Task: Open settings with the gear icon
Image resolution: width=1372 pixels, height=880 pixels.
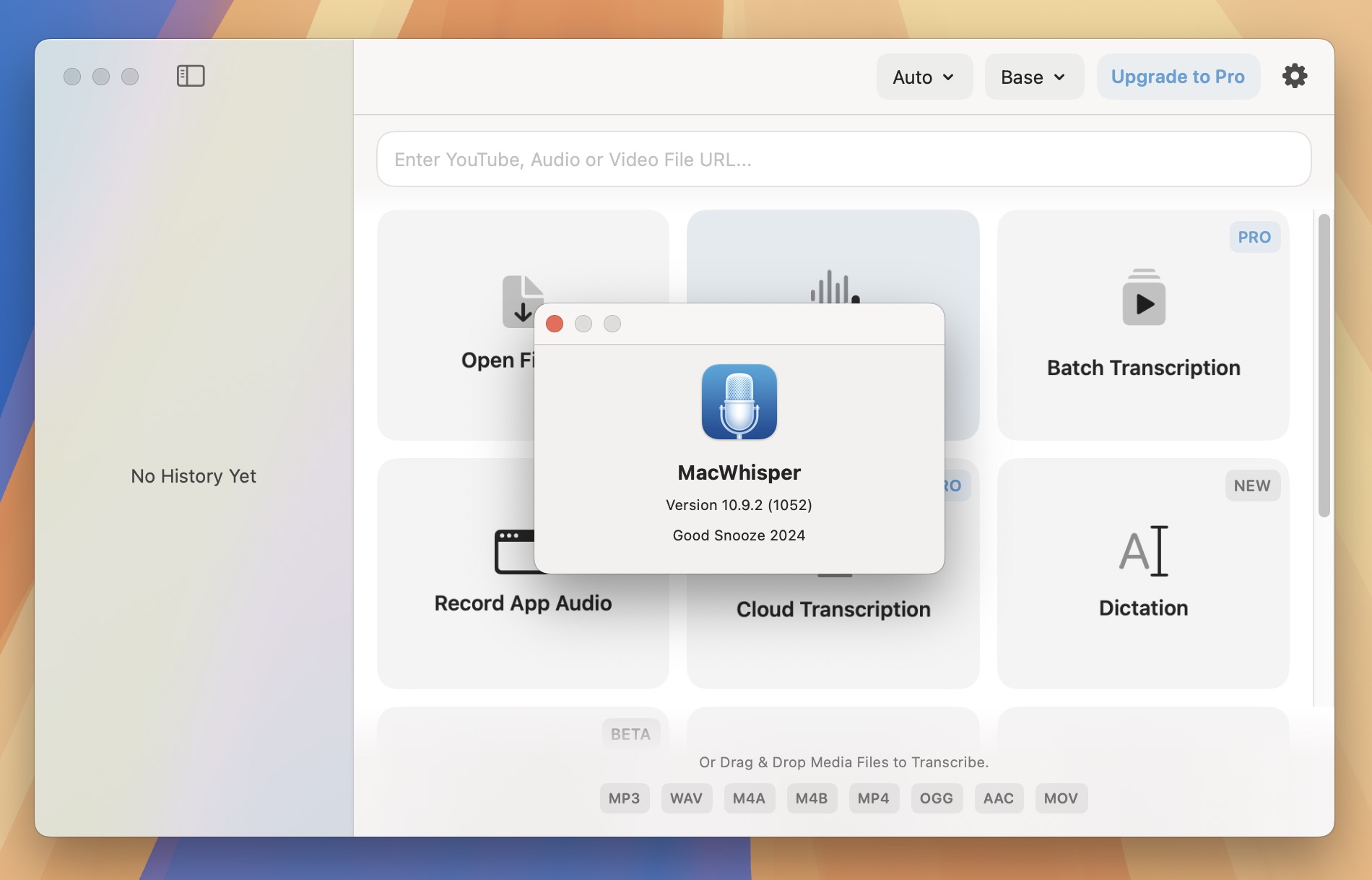Action: 1295,76
